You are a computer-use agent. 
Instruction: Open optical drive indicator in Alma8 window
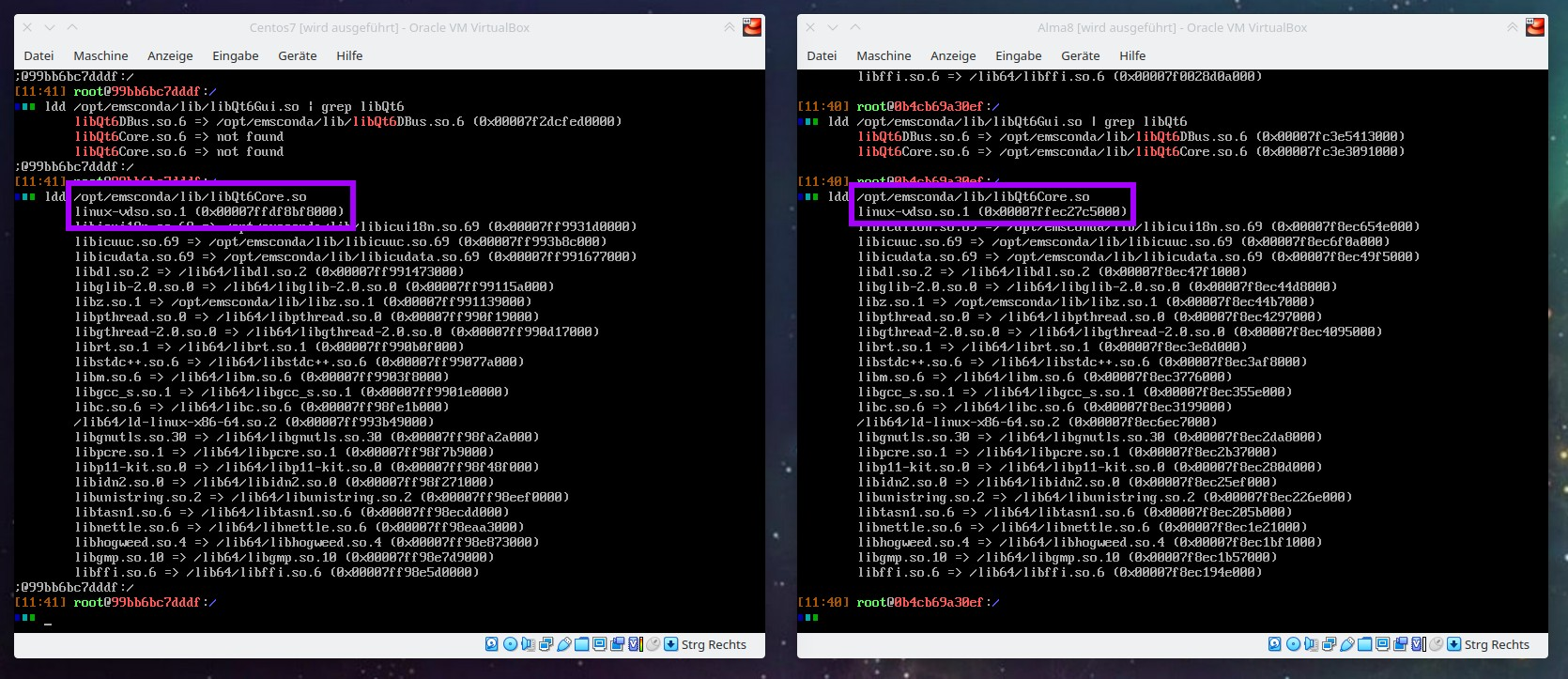click(1293, 644)
